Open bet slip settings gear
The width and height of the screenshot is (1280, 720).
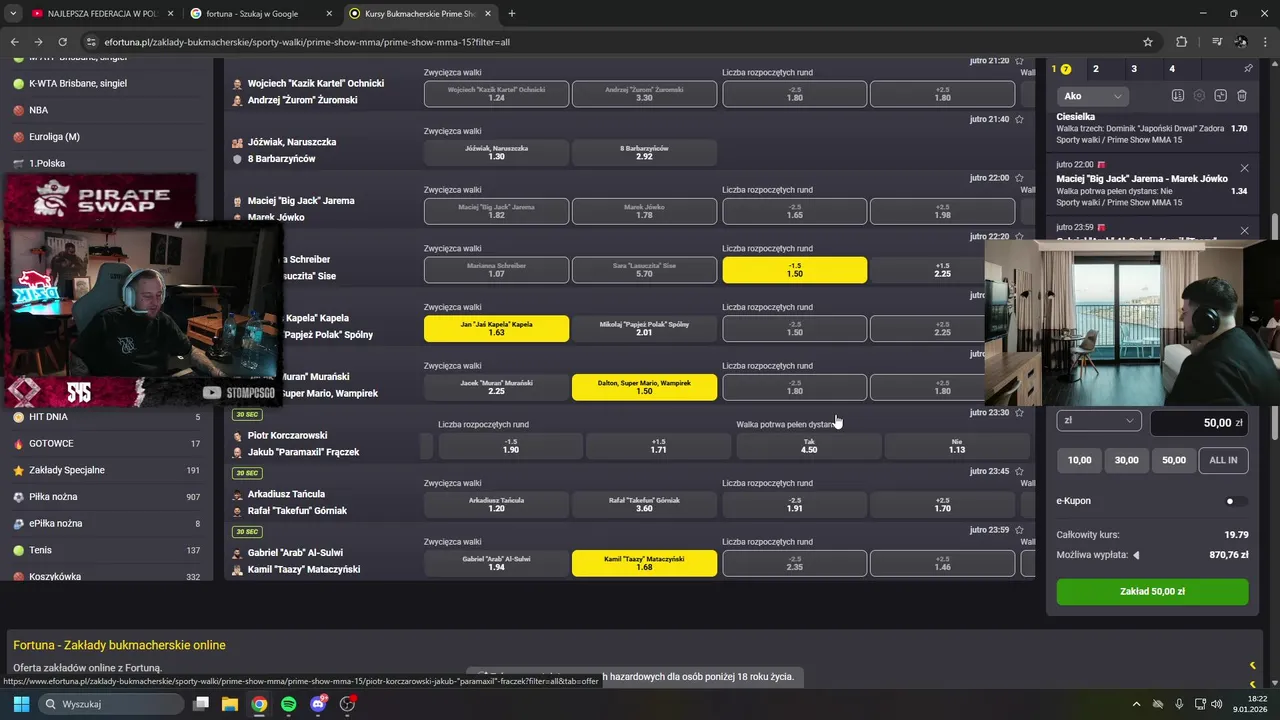1199,96
